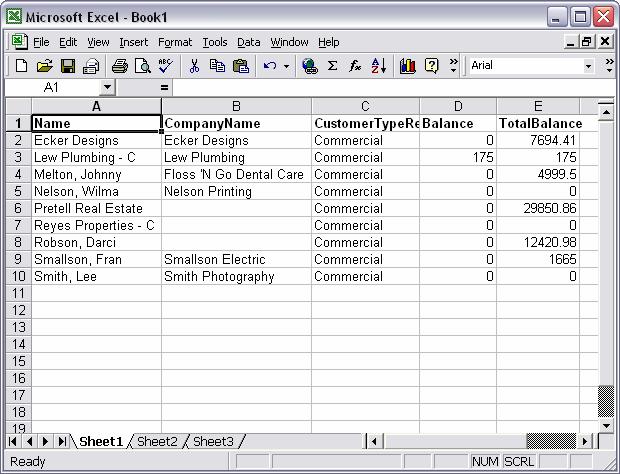Click the Sort Ascending icon
The width and height of the screenshot is (620, 474).
[x=379, y=66]
